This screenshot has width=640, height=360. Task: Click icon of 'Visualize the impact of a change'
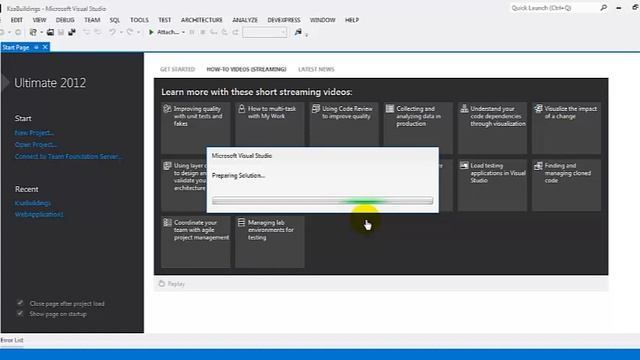pos(538,109)
